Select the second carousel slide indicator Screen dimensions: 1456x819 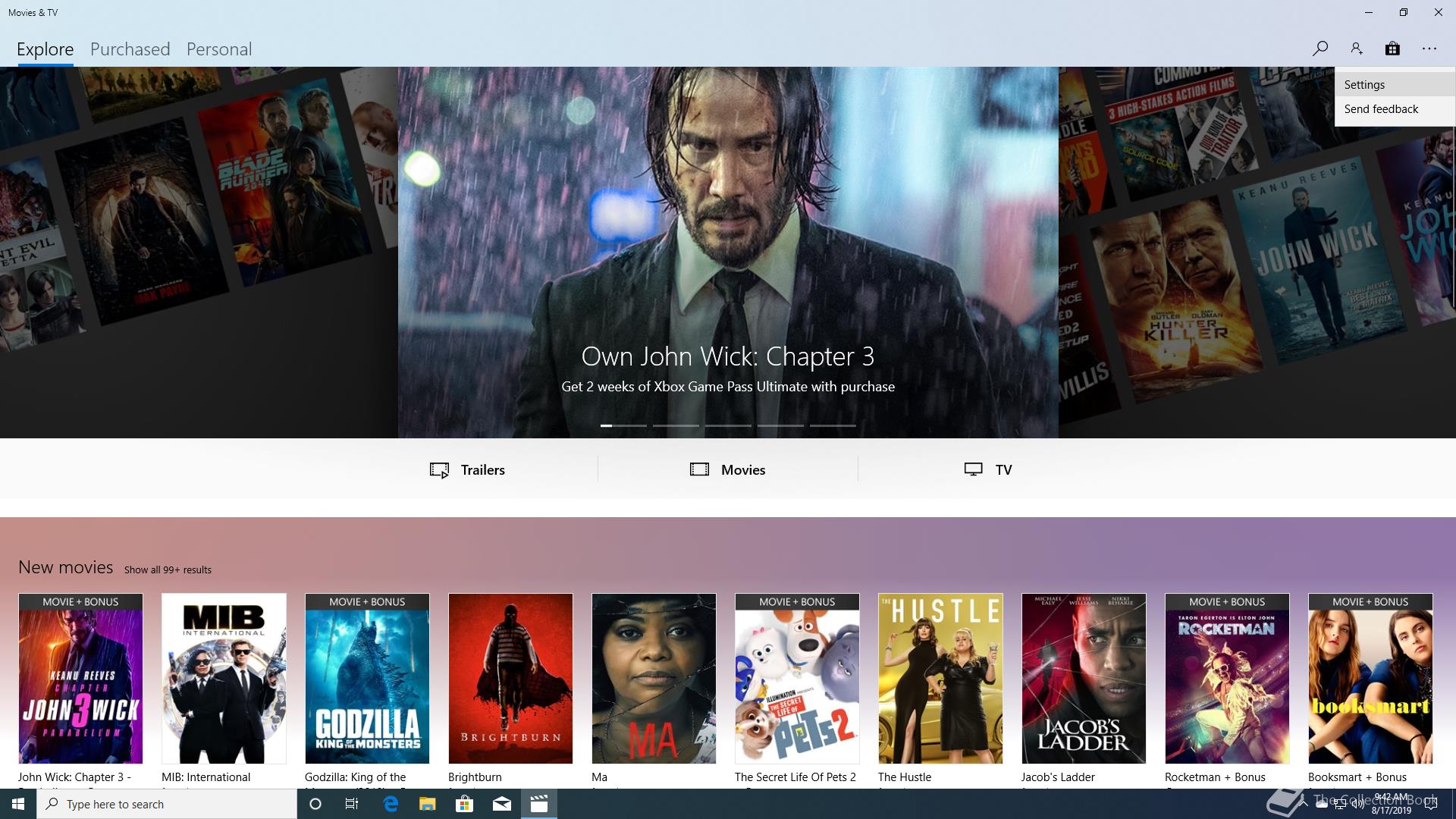coord(676,425)
